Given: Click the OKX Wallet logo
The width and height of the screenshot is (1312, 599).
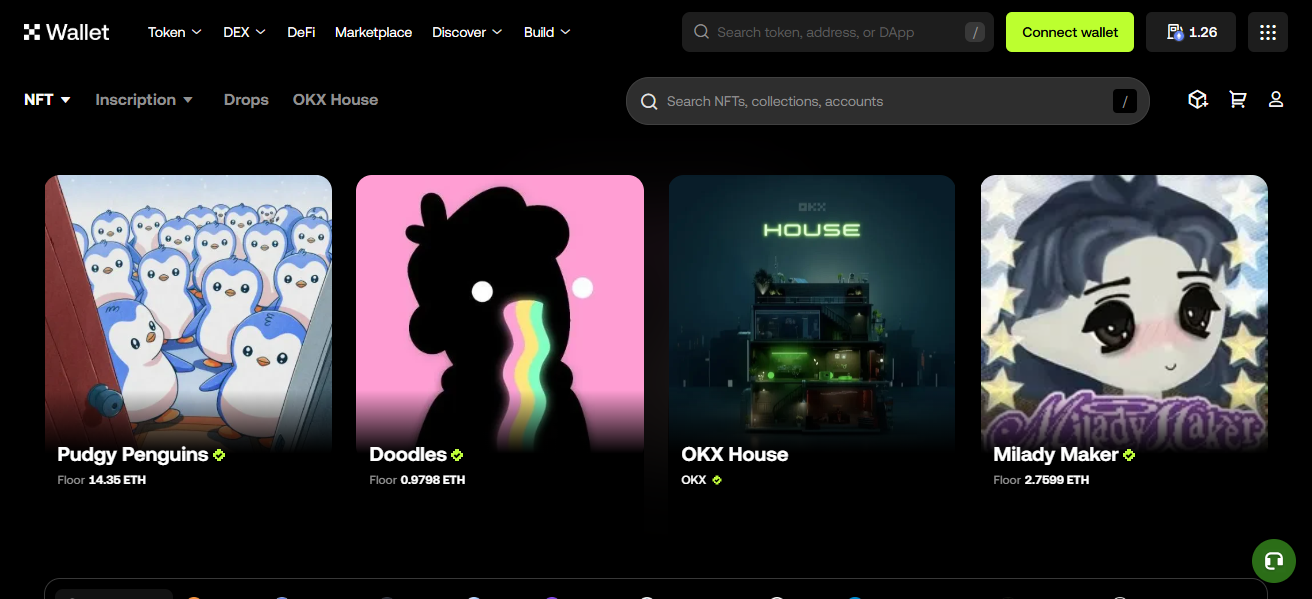Looking at the screenshot, I should (x=66, y=32).
